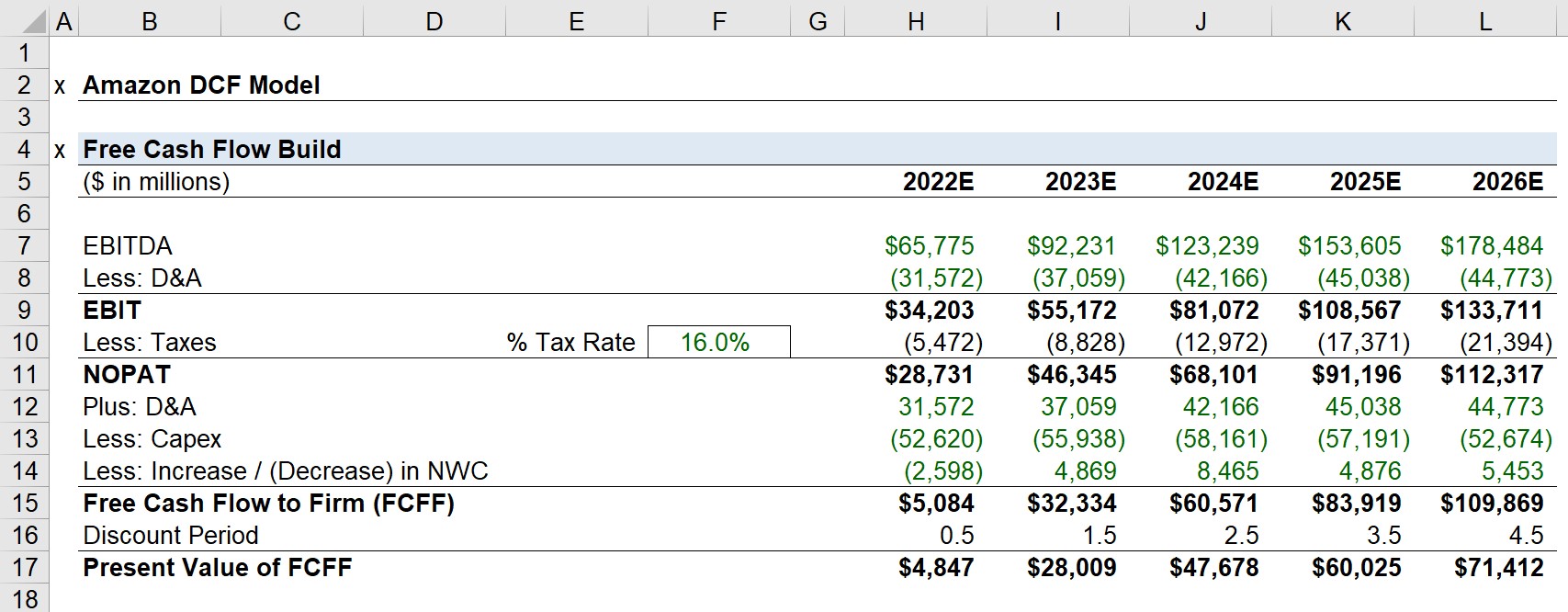This screenshot has height=612, width=1568.
Task: Select the Amazon DCF Model title cell
Action: [201, 85]
